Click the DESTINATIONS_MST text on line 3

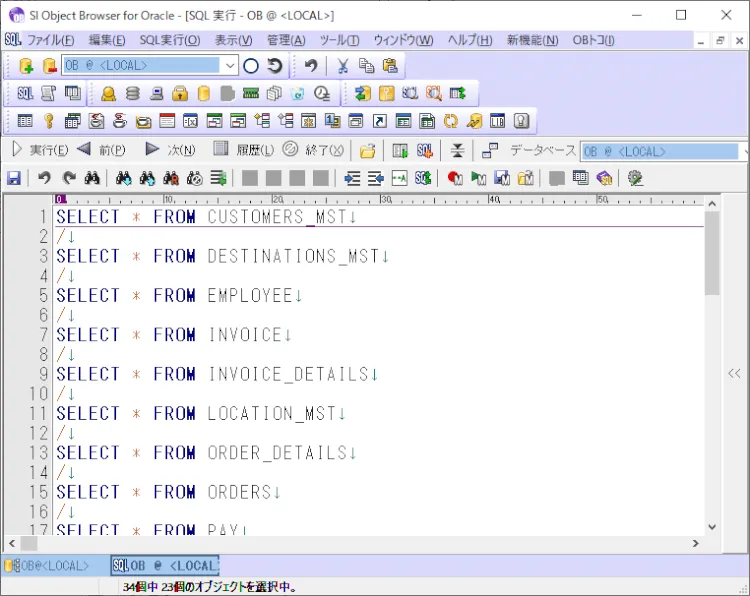tap(293, 256)
